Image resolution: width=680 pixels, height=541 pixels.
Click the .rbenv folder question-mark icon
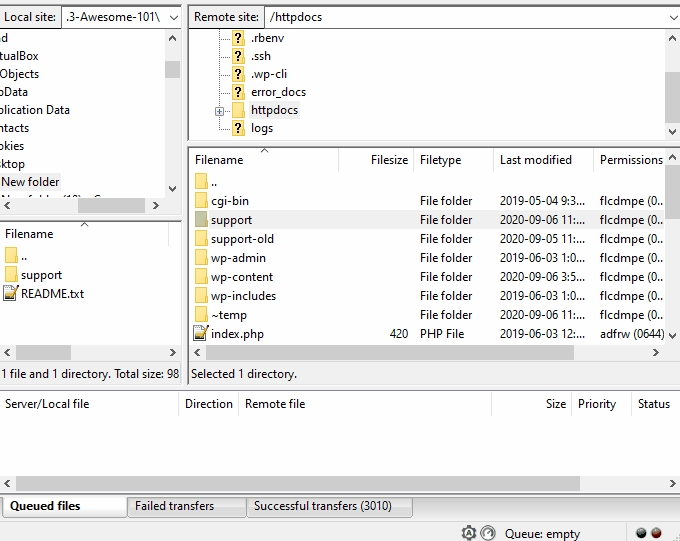click(238, 38)
